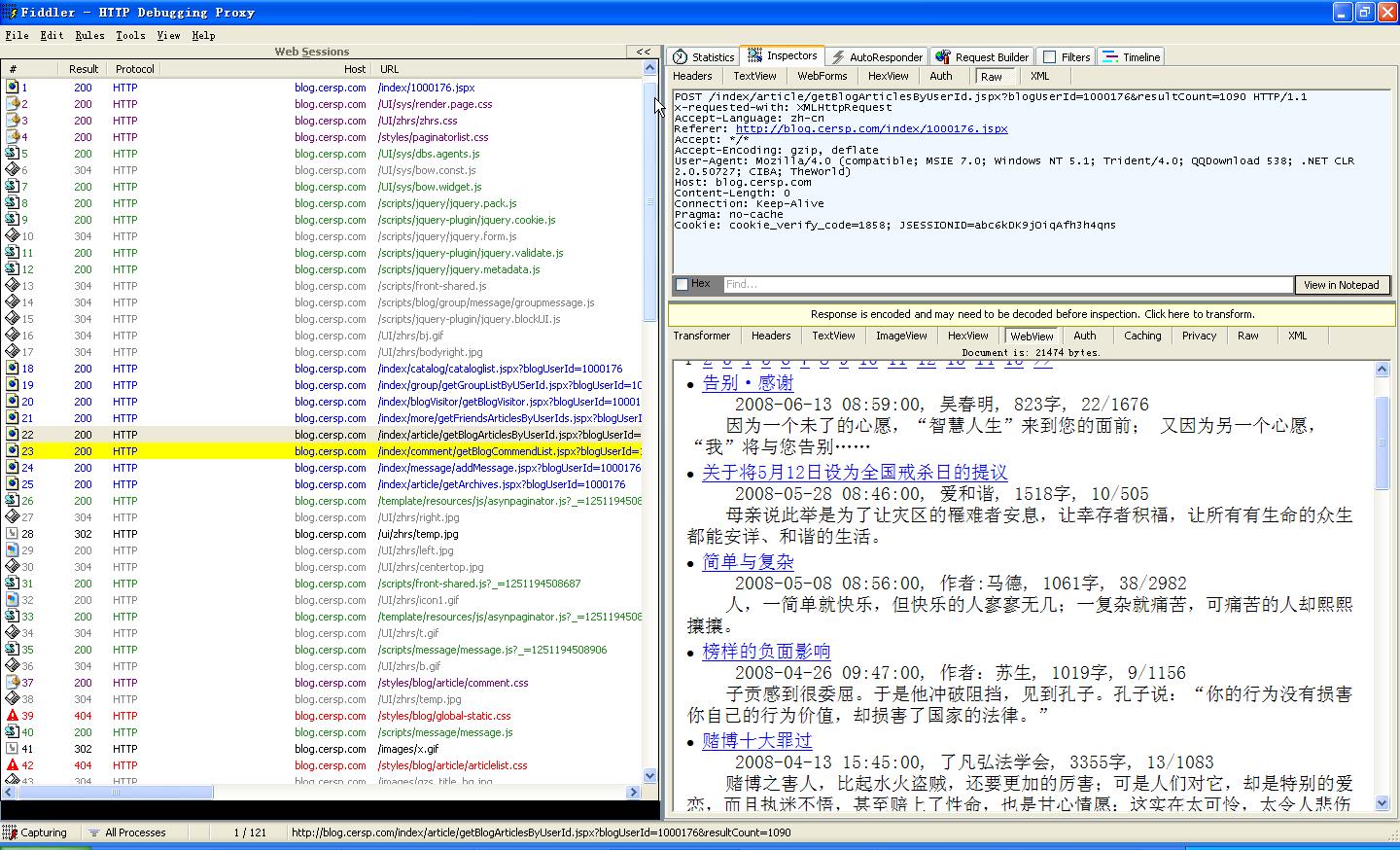Click the WebView scroll up arrow
Image resolution: width=1400 pixels, height=850 pixels.
tap(1383, 369)
